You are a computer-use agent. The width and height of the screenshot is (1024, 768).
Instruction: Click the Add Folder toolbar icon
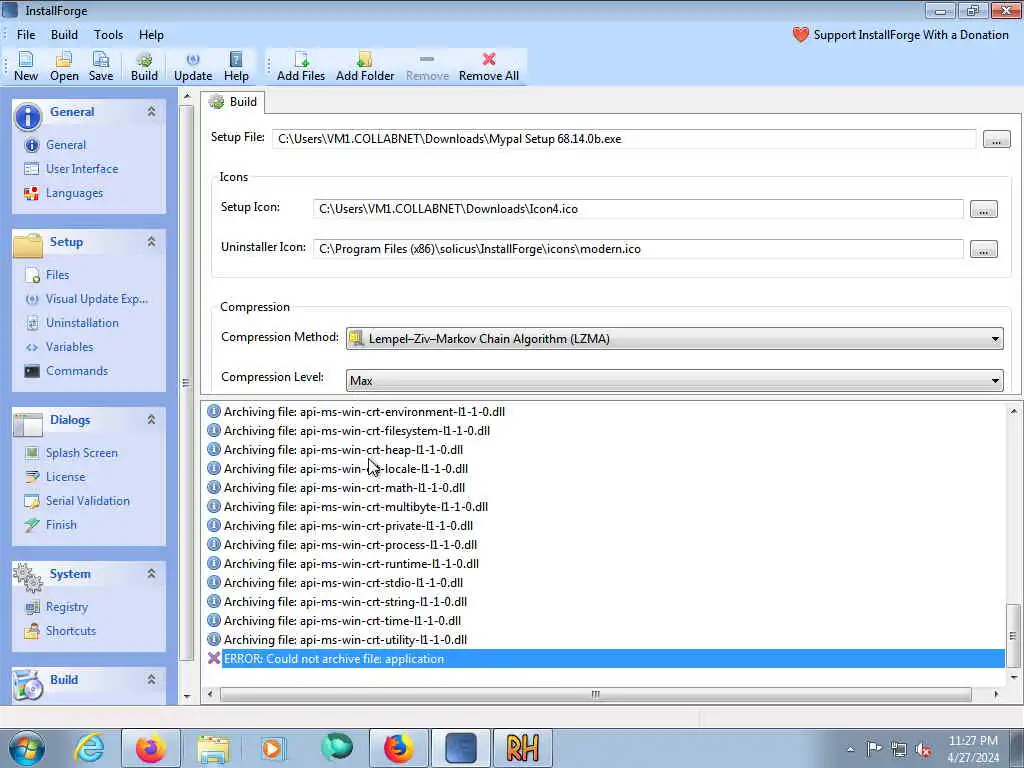(x=365, y=67)
